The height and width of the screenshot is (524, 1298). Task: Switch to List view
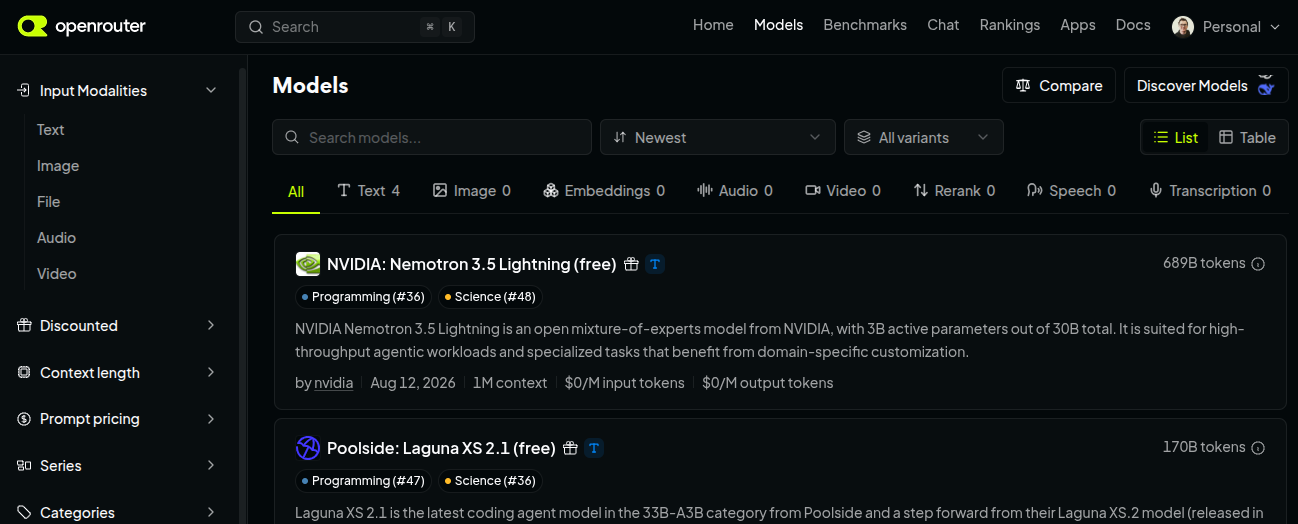point(1176,138)
